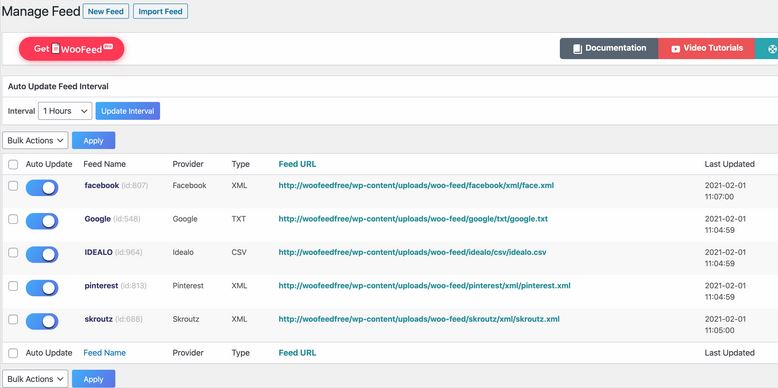
Task: Click the 2021-02-01 11:07:00 timestamp
Action: point(725,191)
